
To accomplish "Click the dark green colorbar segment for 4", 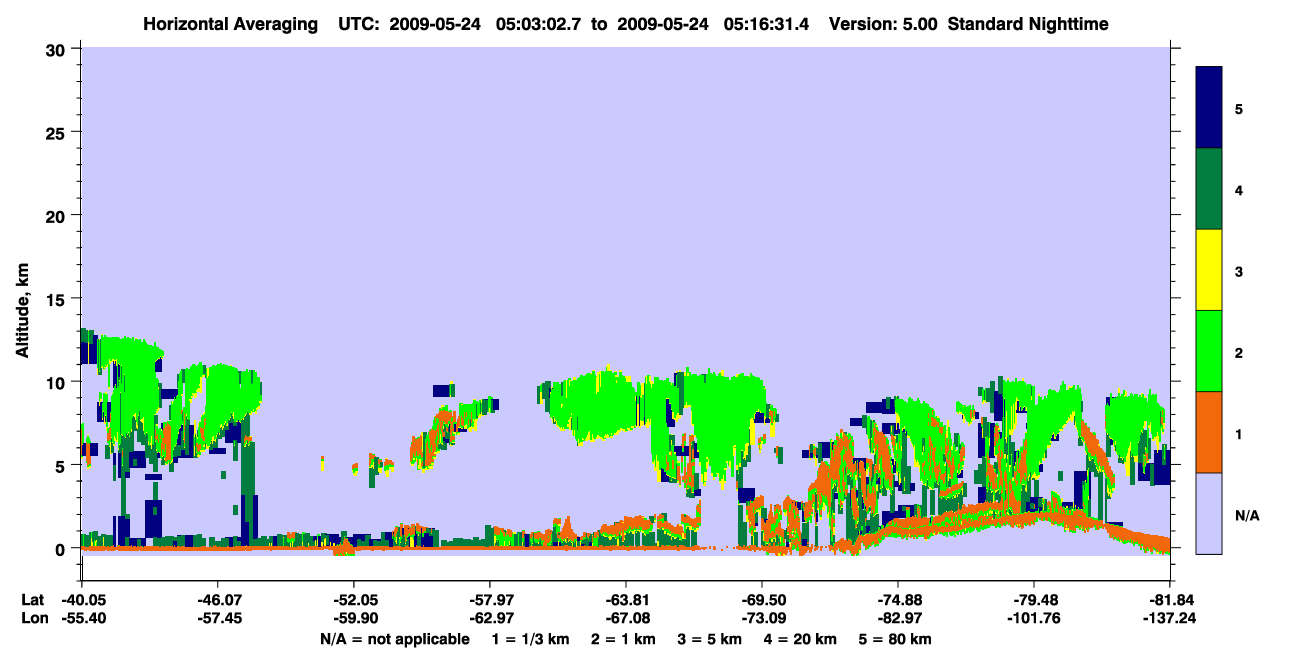I will (1209, 189).
